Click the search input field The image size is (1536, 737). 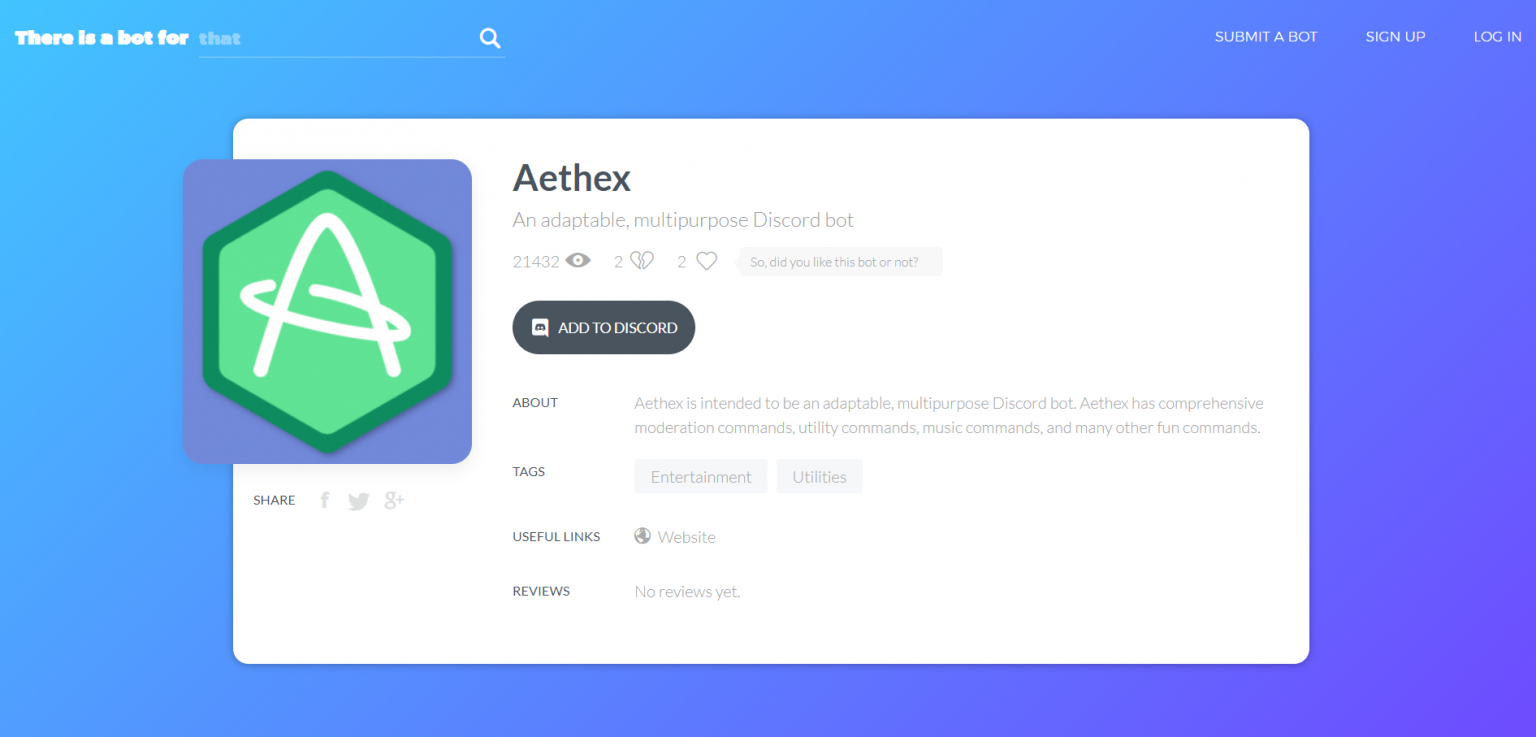340,38
